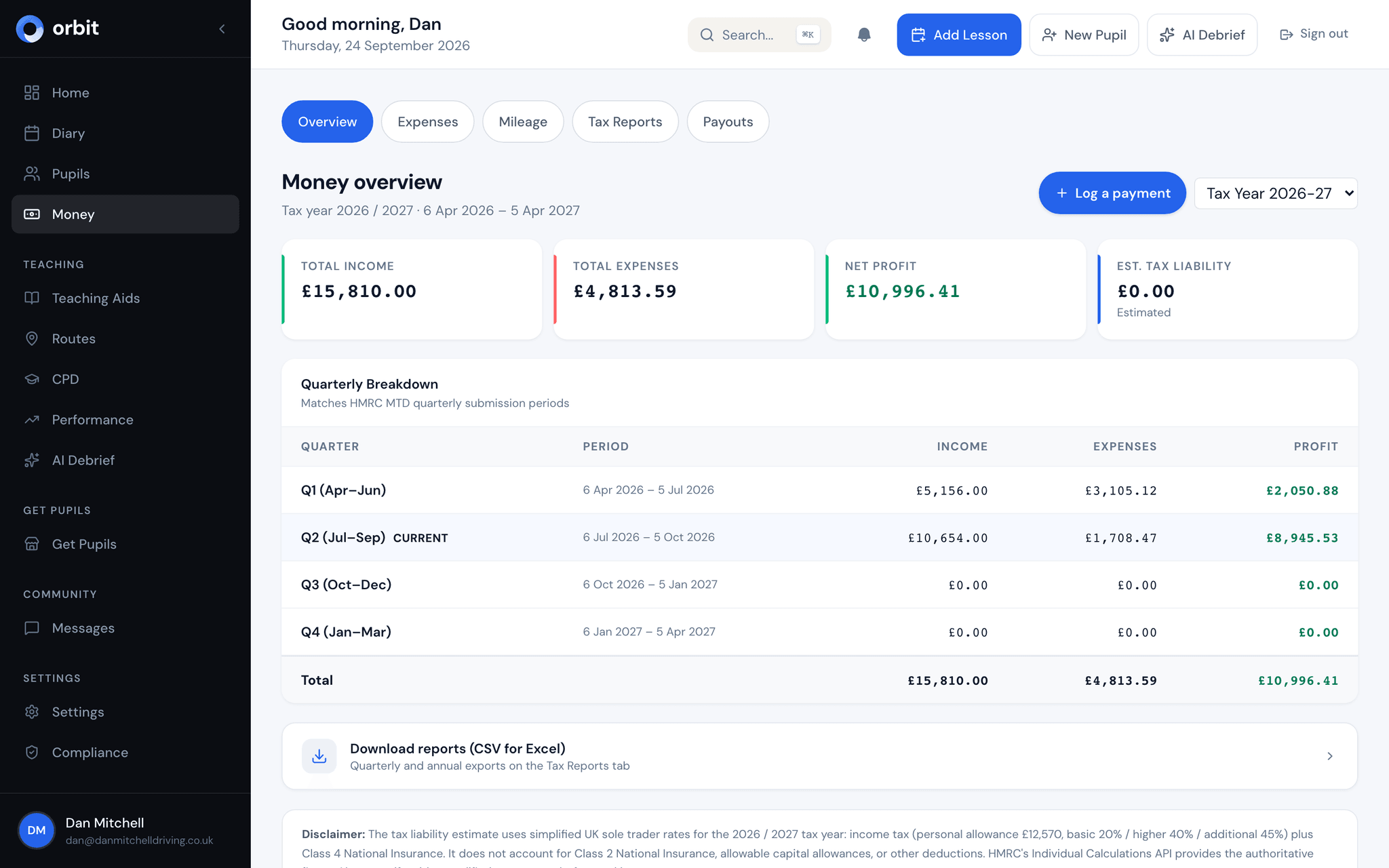View the Performance page
The width and height of the screenshot is (1389, 868).
pos(125,420)
